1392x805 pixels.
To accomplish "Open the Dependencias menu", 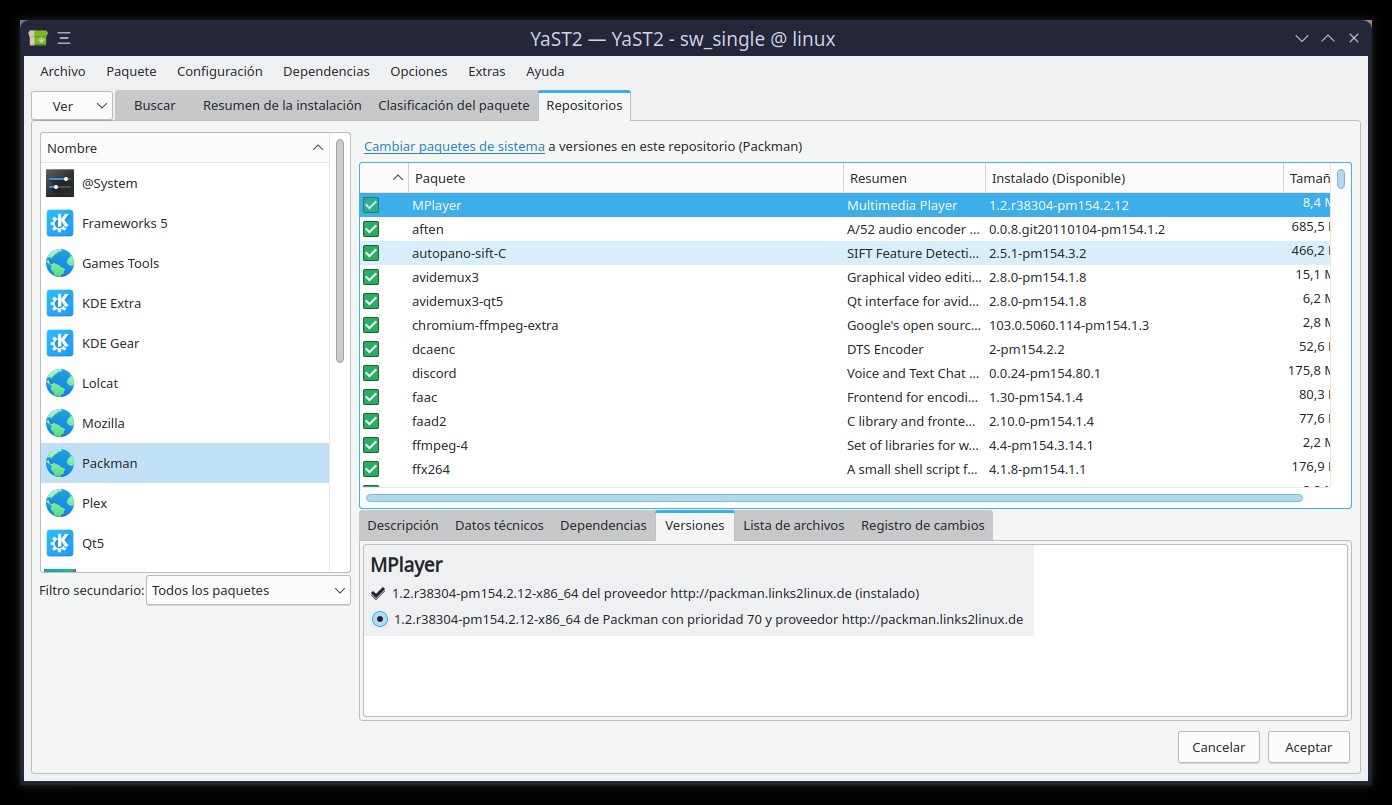I will pos(326,72).
